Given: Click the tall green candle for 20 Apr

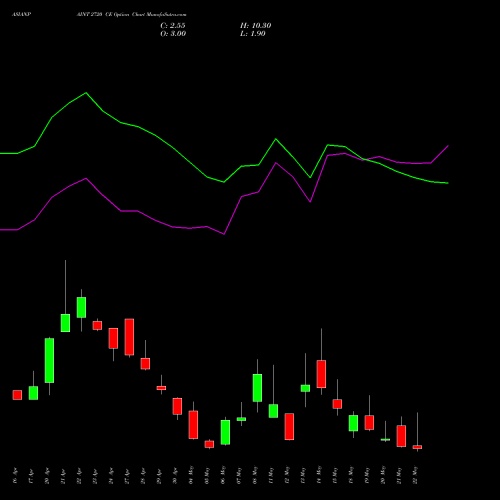Looking at the screenshot, I should point(49,360).
